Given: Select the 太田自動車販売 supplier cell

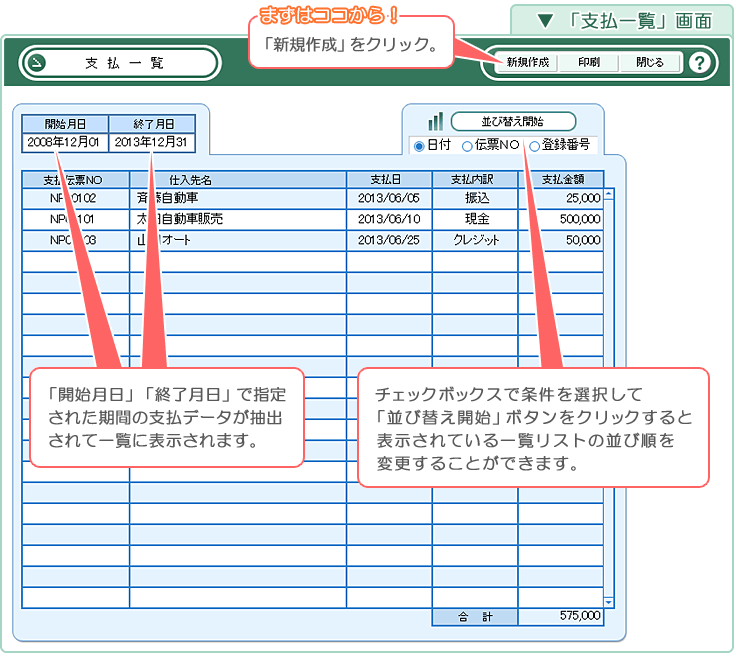Looking at the screenshot, I should [x=238, y=219].
